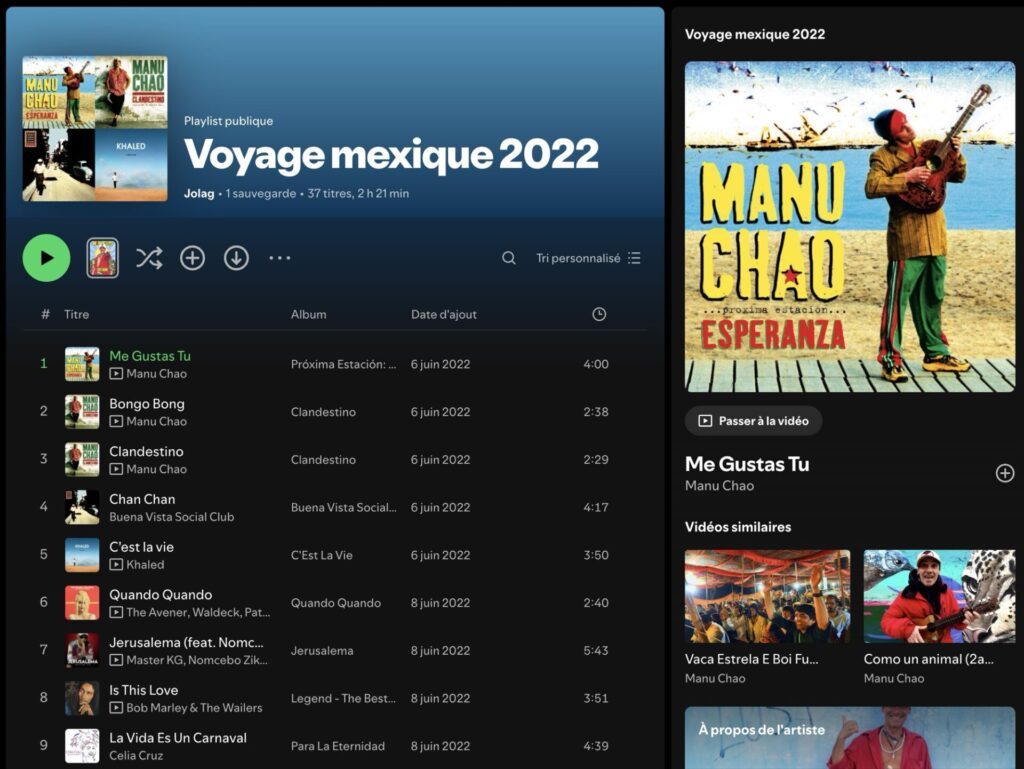Add Me Gustas Tu via sidebar plus icon

tap(1005, 473)
